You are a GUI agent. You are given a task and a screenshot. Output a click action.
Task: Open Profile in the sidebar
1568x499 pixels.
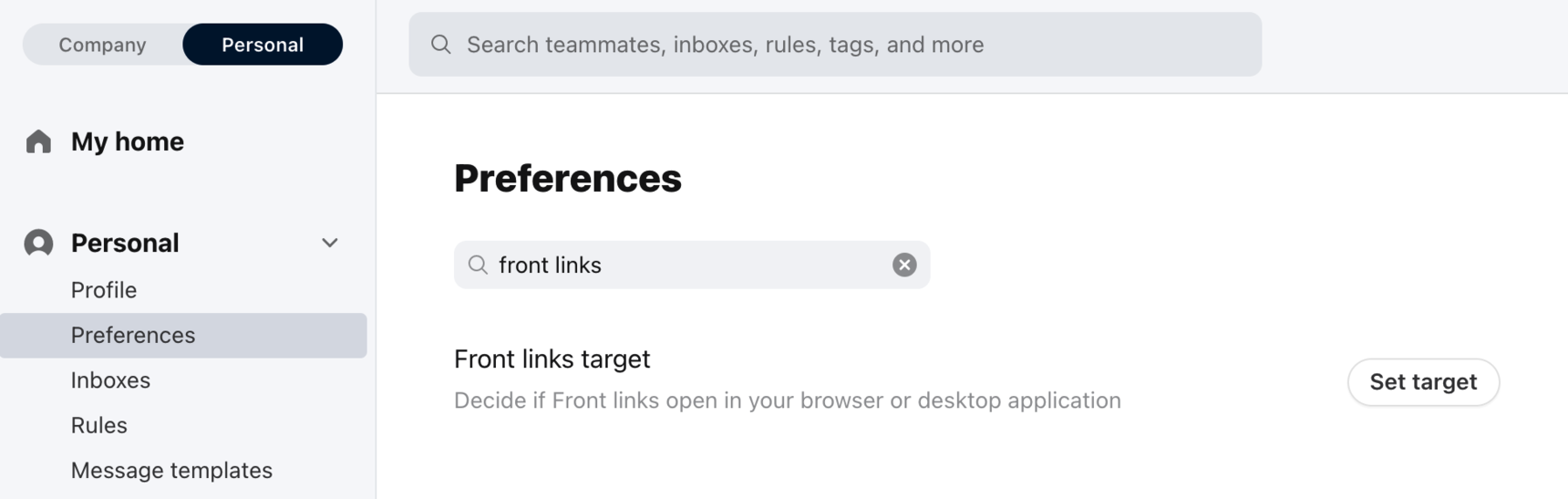coord(104,290)
